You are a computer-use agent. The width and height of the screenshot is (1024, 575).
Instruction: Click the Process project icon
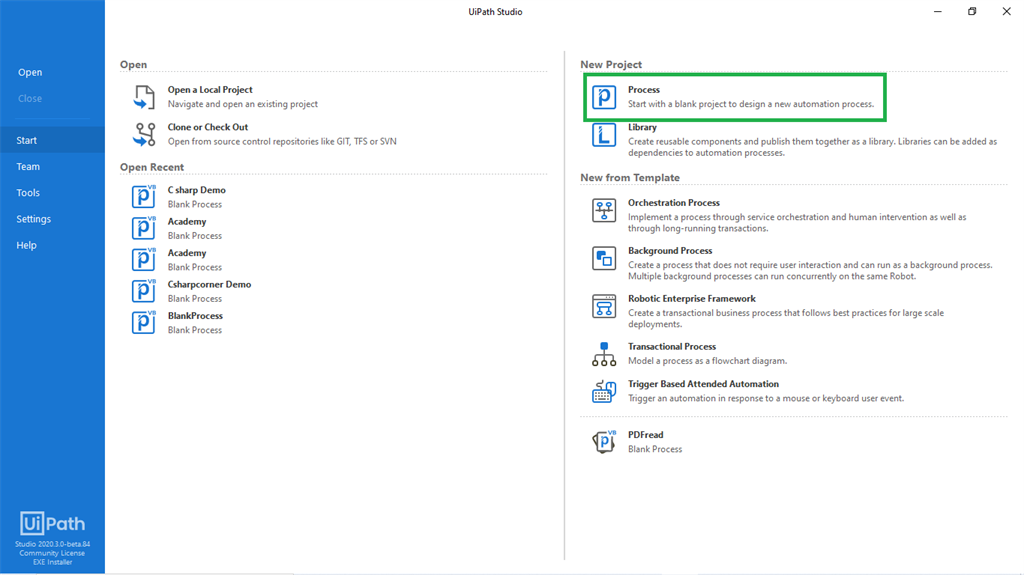[603, 97]
